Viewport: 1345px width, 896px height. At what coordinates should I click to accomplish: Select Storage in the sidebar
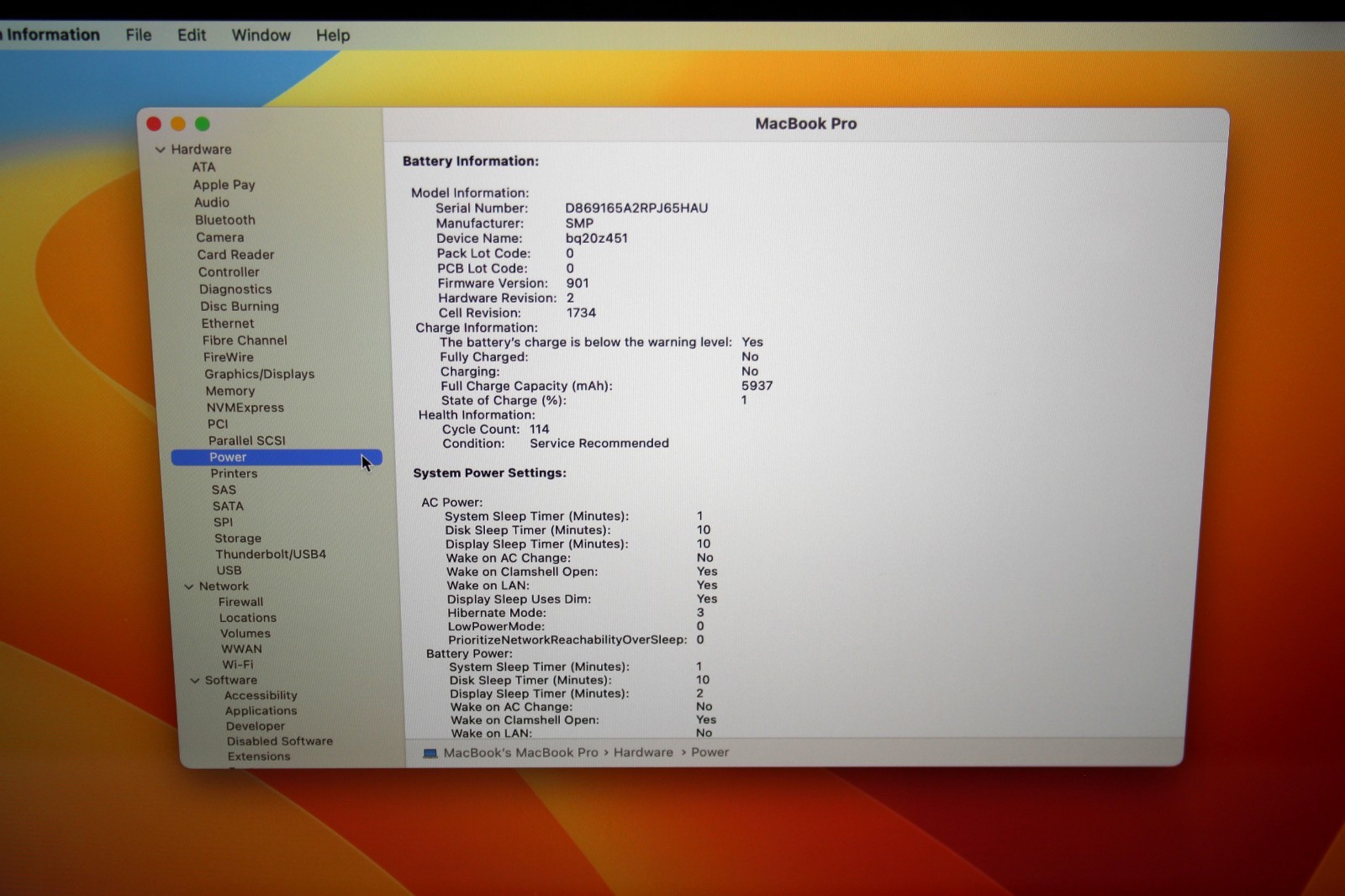point(238,538)
